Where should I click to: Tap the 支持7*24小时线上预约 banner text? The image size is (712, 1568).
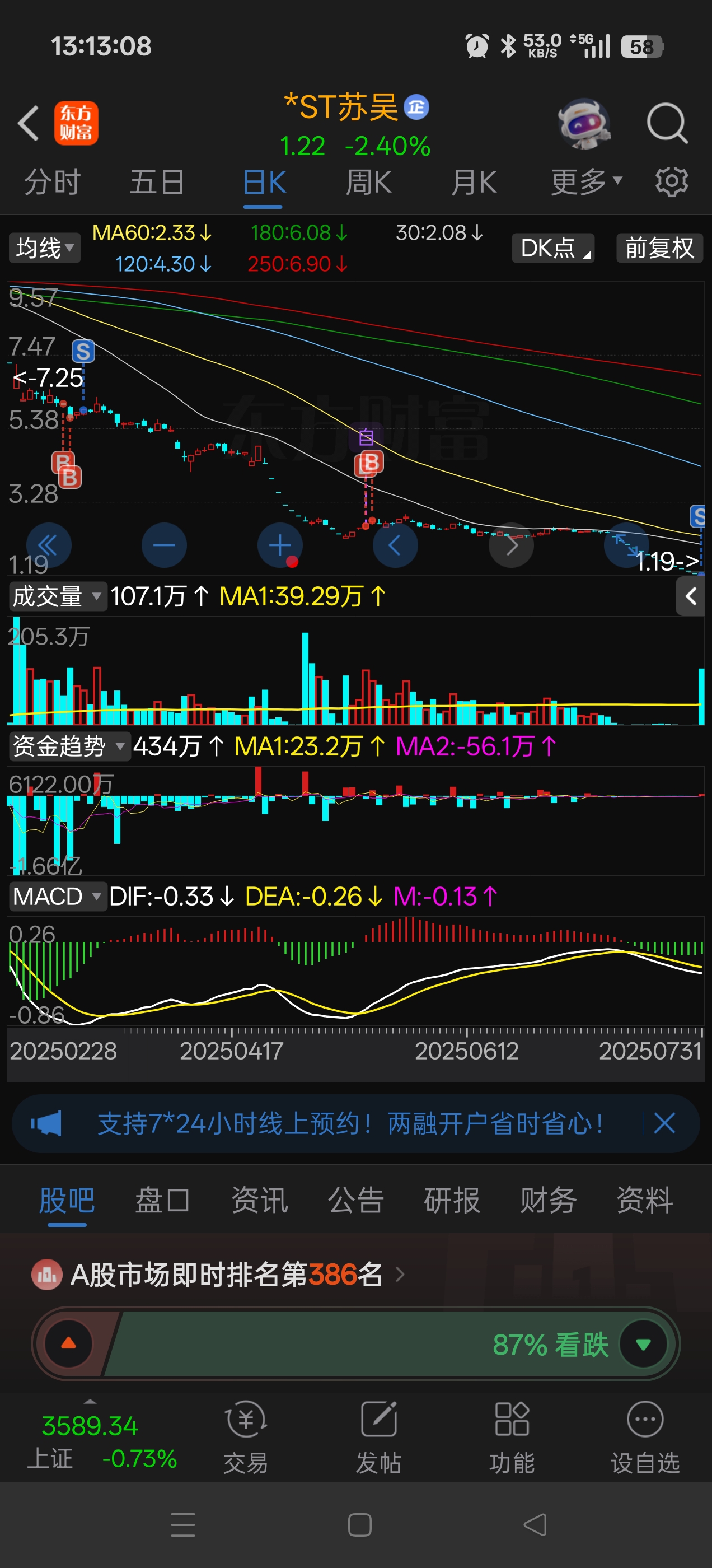click(x=350, y=1123)
